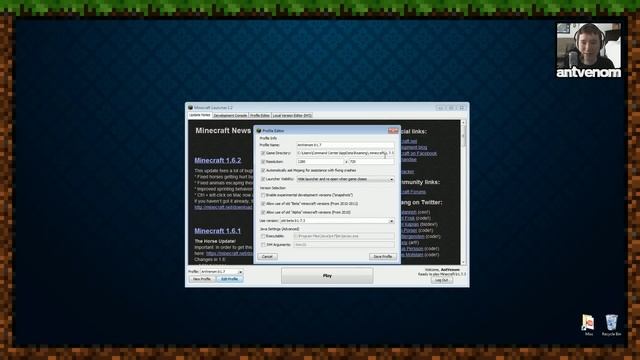Click into the Profile Name field
Screen dimensions: 640x360
click(x=345, y=145)
